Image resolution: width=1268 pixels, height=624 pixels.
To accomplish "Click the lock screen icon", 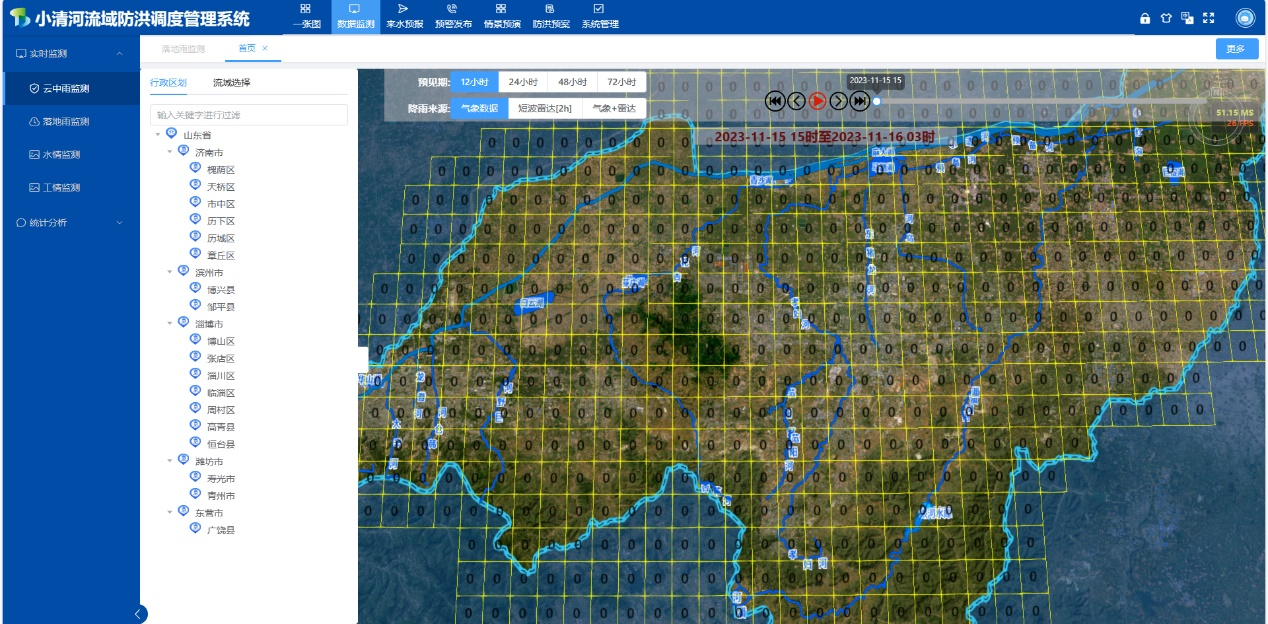I will pos(1145,18).
